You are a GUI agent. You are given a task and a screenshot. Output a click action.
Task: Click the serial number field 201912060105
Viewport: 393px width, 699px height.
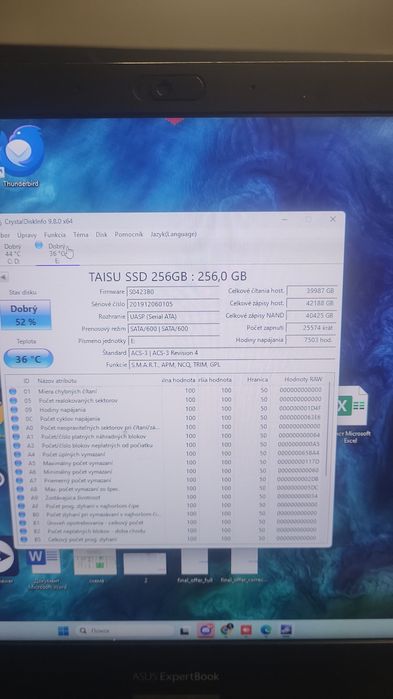[173, 304]
